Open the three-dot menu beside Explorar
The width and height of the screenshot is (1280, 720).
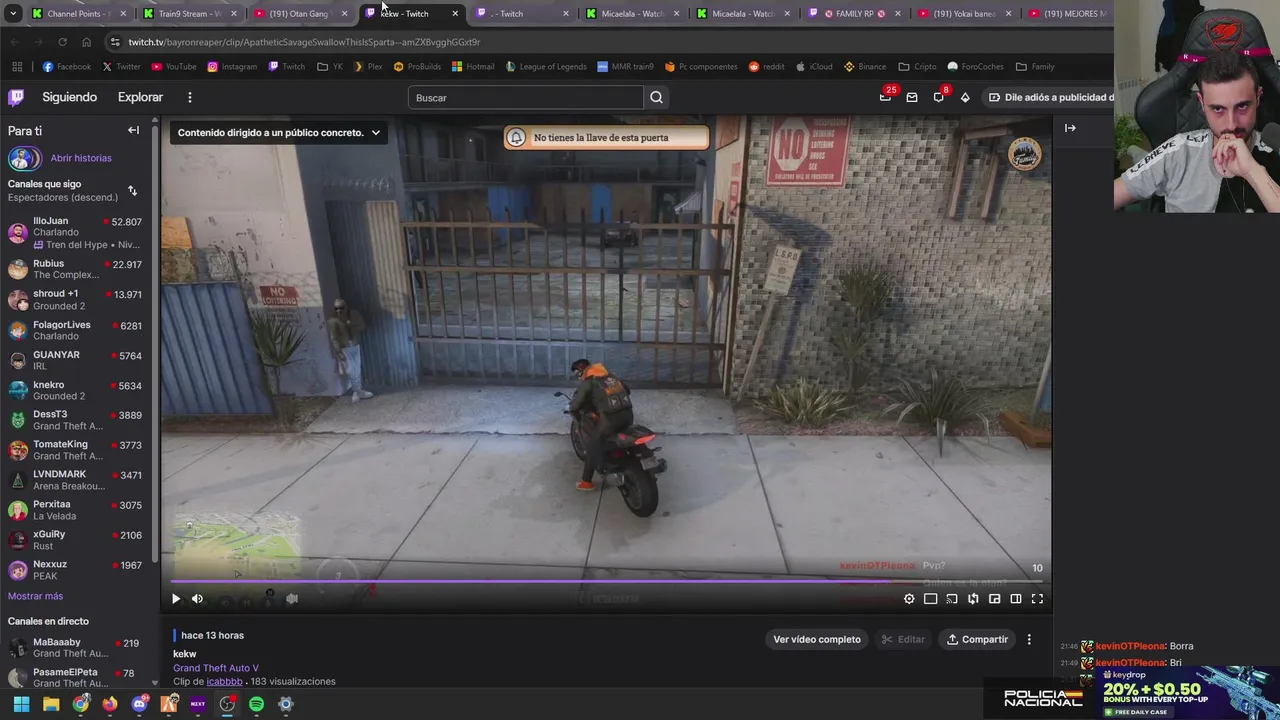(189, 97)
